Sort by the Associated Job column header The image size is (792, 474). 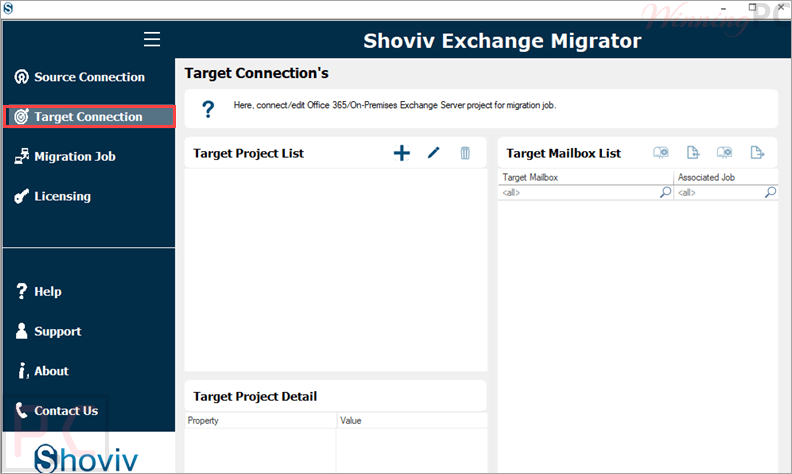click(726, 177)
